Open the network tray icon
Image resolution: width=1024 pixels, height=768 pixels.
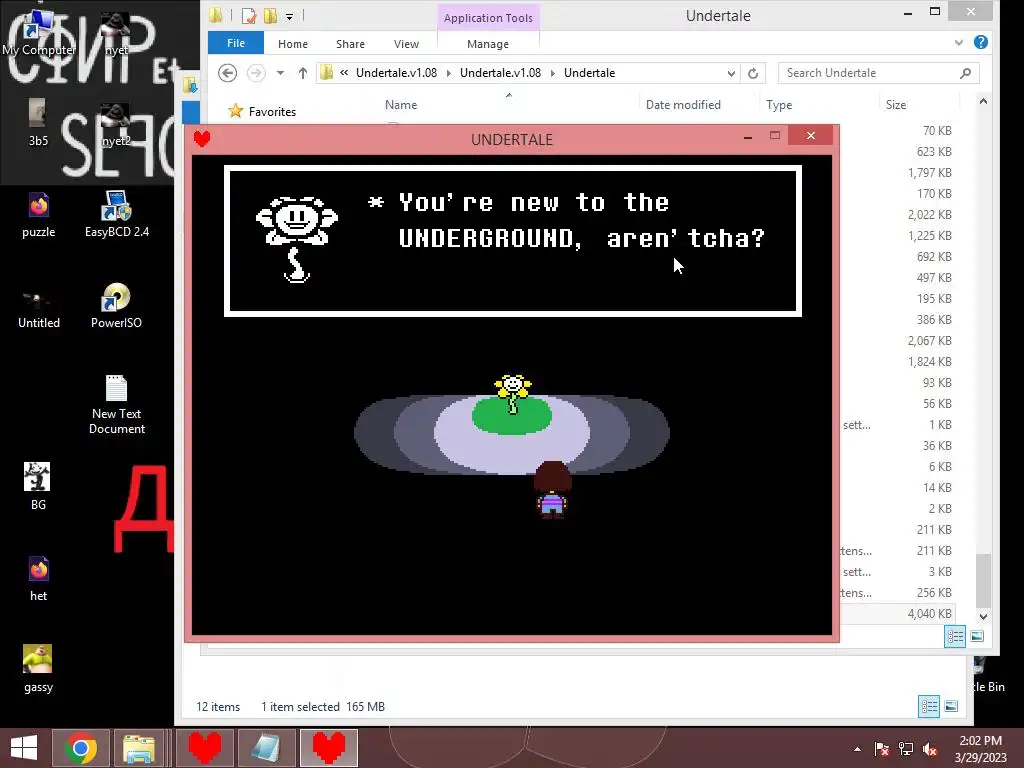906,748
